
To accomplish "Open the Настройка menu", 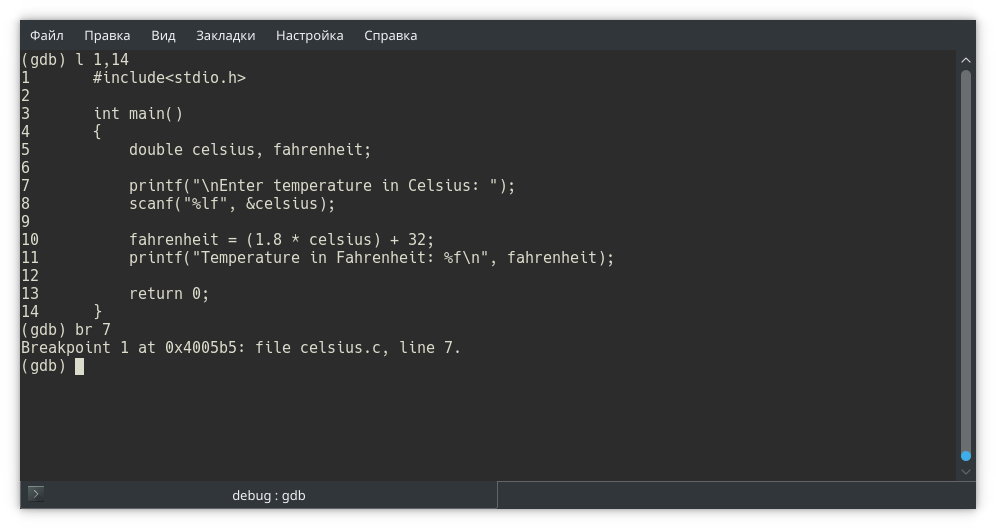I will click(309, 35).
